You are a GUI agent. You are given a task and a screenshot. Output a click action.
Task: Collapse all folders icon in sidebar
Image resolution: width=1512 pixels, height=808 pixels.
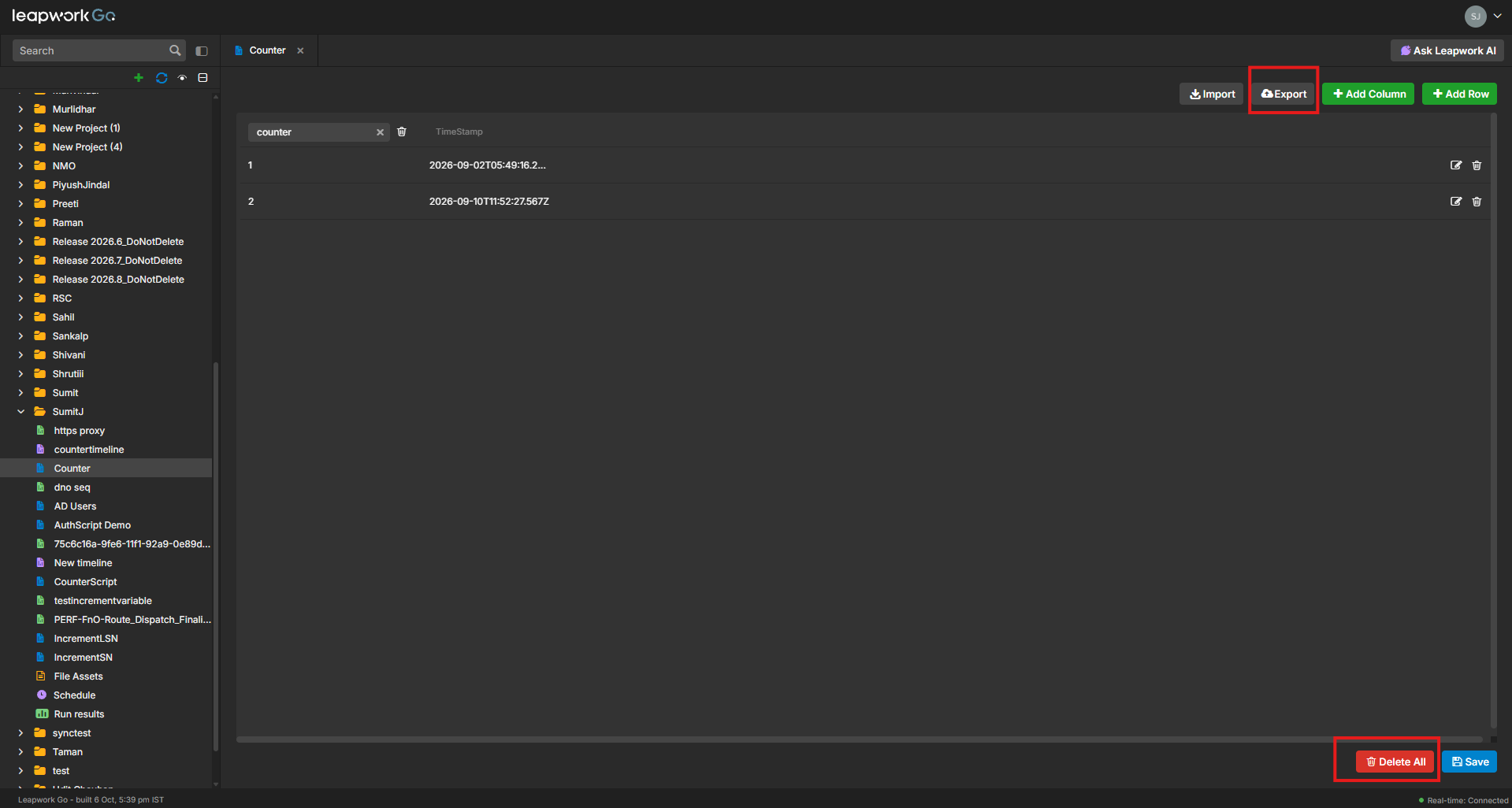[x=202, y=78]
